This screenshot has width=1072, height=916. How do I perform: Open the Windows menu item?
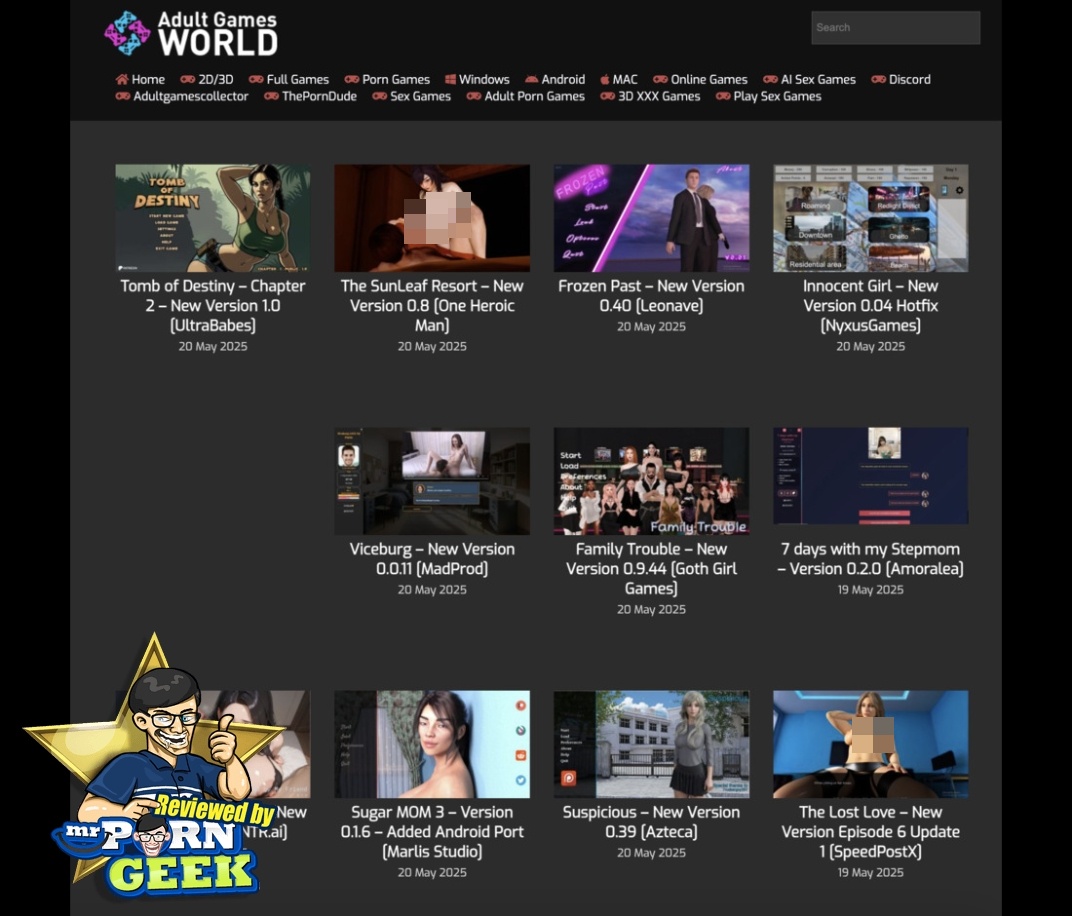[484, 79]
